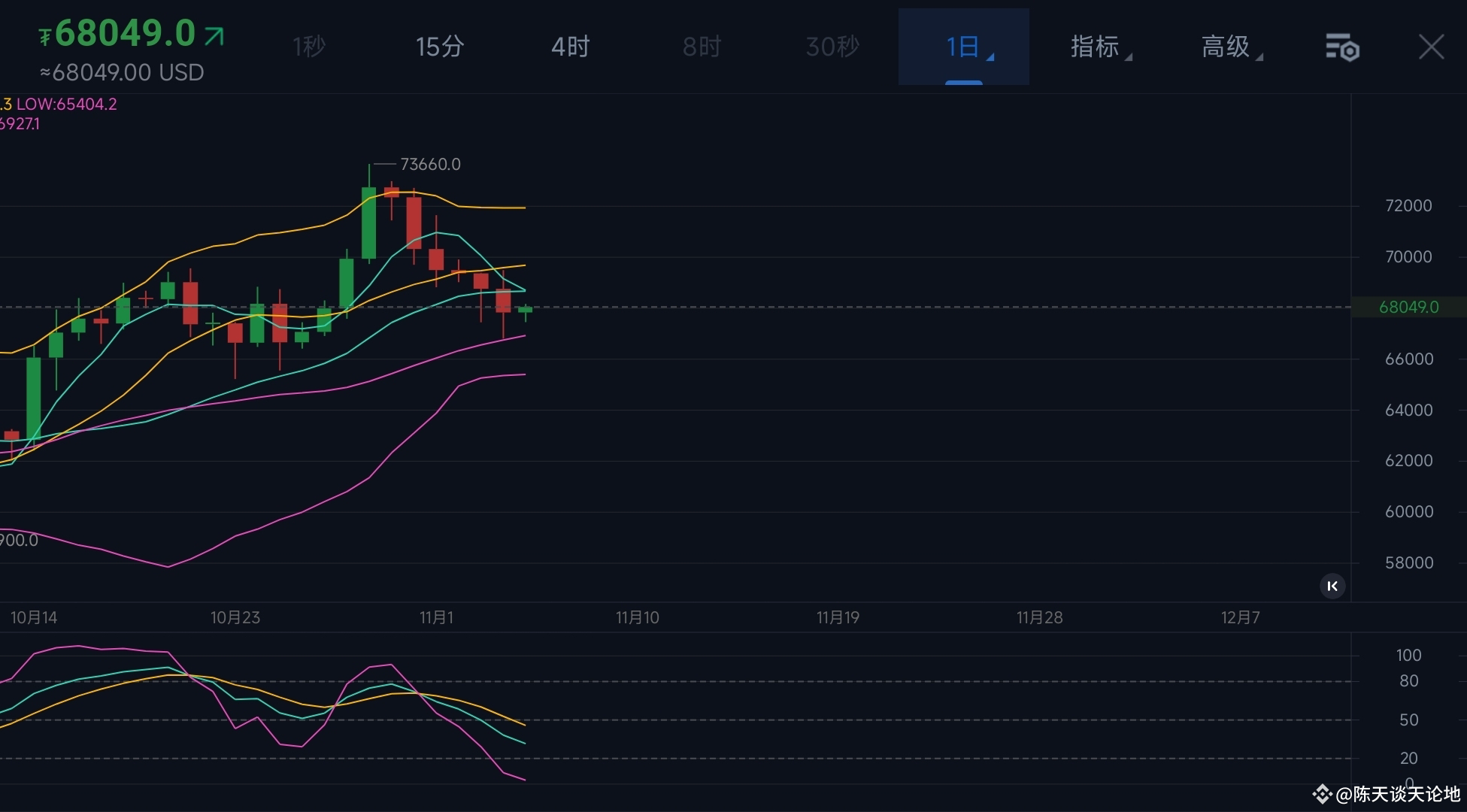Screen dimensions: 1467x812
Task: Click the 70000 price axis label
Action: click(x=1408, y=257)
